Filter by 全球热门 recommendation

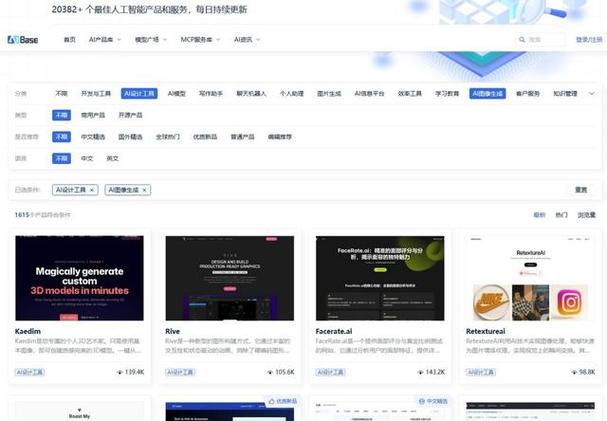point(168,137)
